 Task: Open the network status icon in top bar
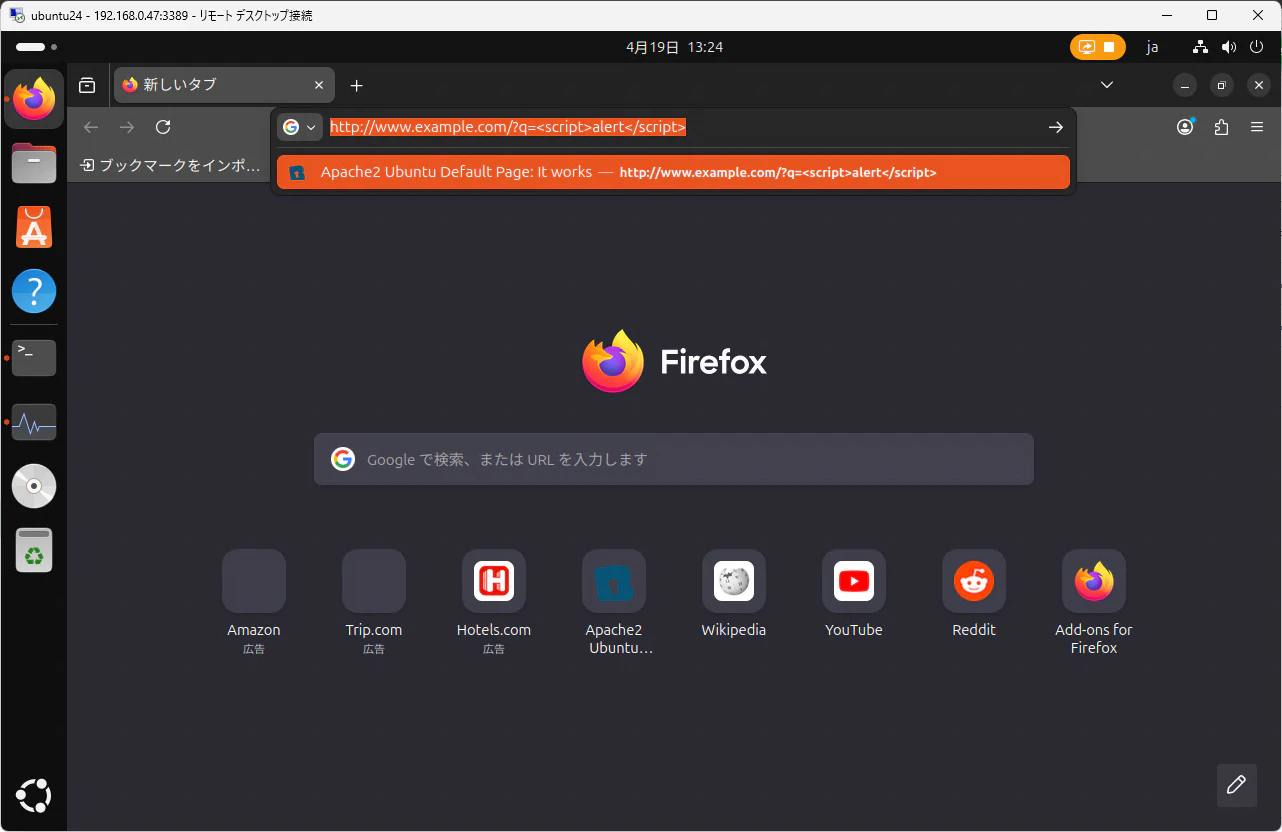point(1201,47)
